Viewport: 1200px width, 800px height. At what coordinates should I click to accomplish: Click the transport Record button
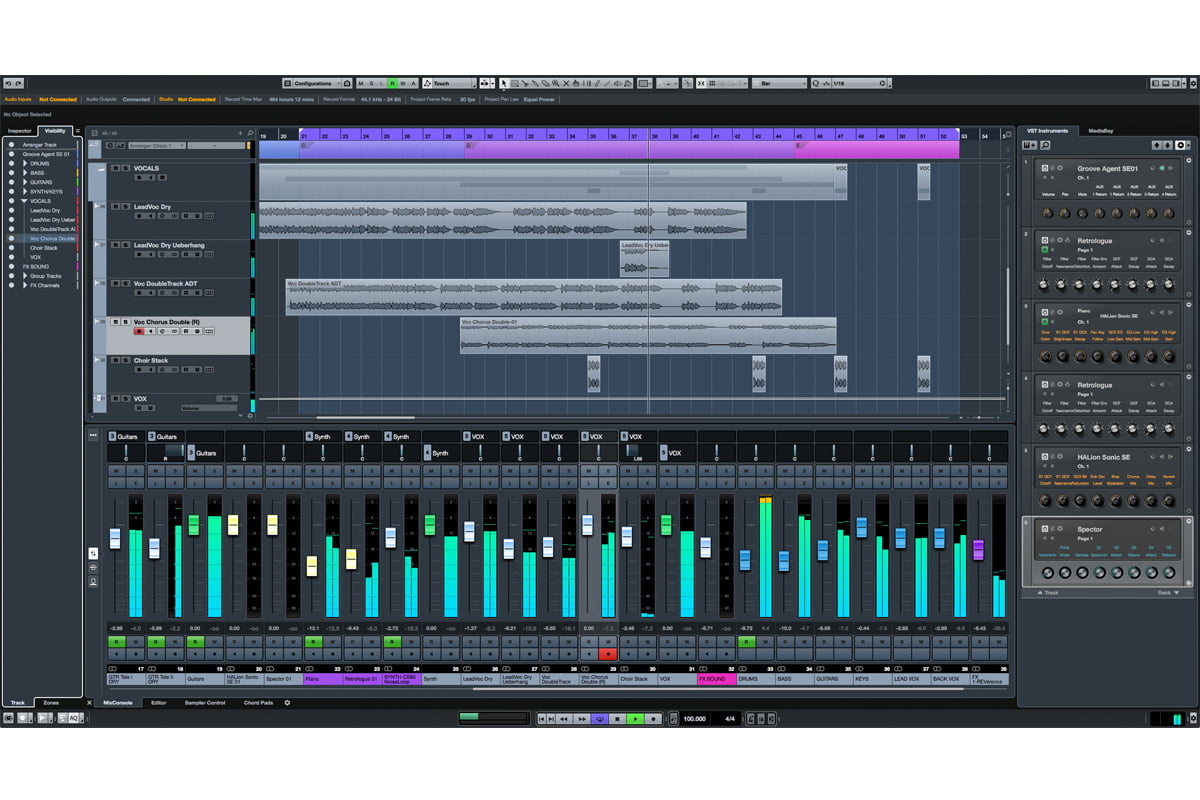pyautogui.click(x=653, y=718)
